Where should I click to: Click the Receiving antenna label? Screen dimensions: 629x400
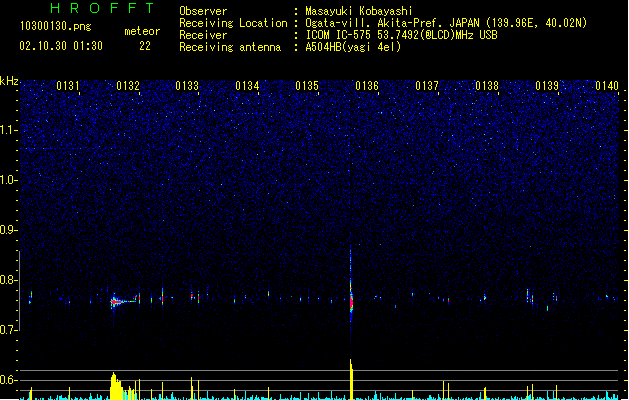point(230,47)
